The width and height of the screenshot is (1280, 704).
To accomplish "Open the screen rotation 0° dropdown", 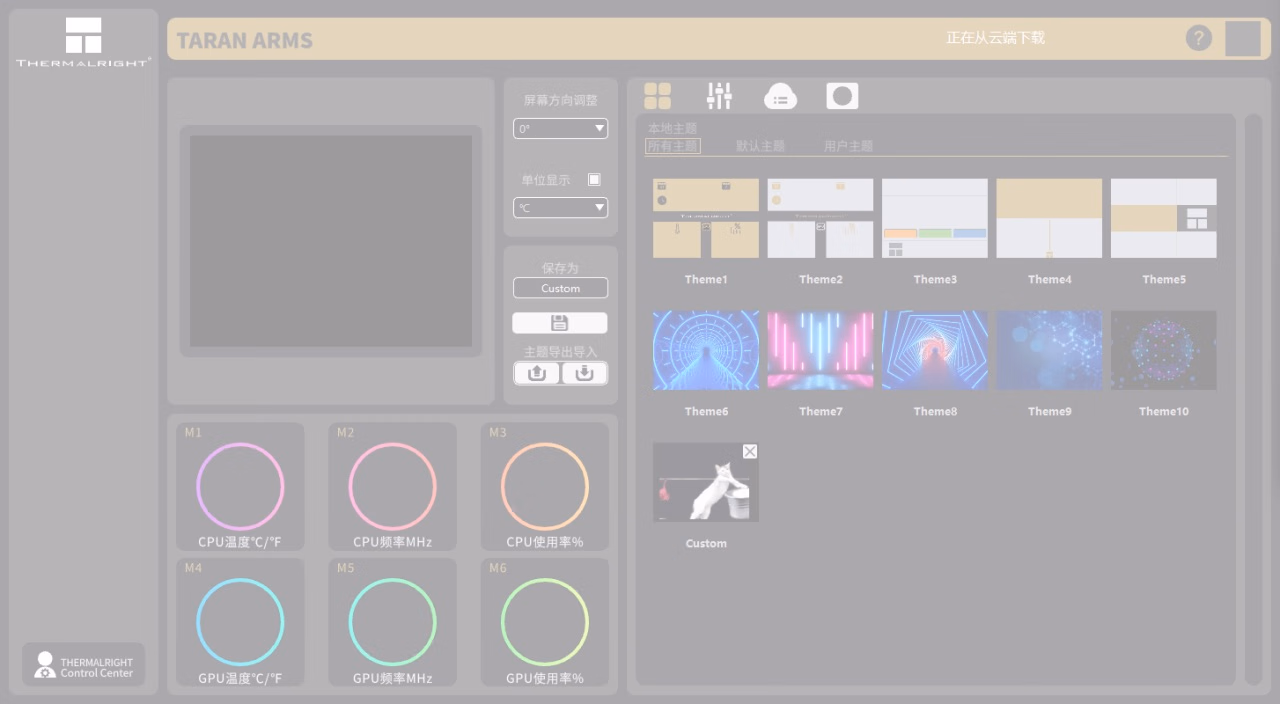I will 560,129.
